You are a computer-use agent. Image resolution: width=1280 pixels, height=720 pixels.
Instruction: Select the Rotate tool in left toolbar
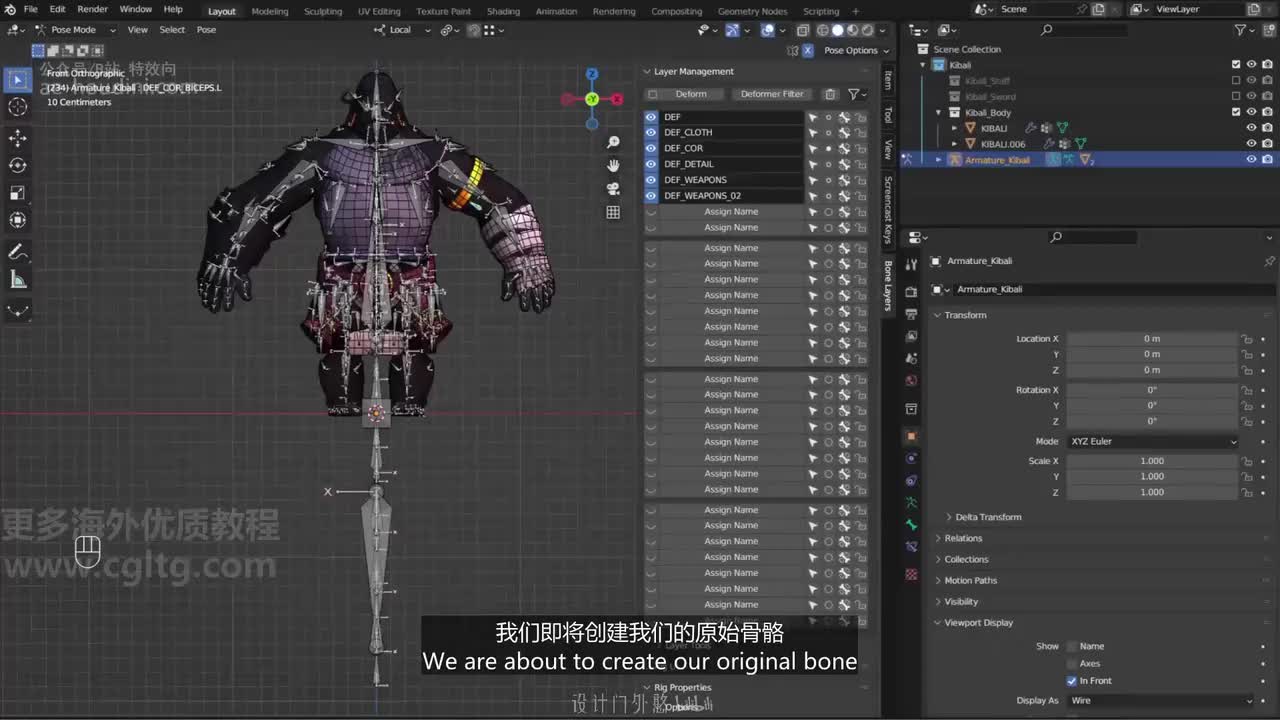[x=18, y=165]
